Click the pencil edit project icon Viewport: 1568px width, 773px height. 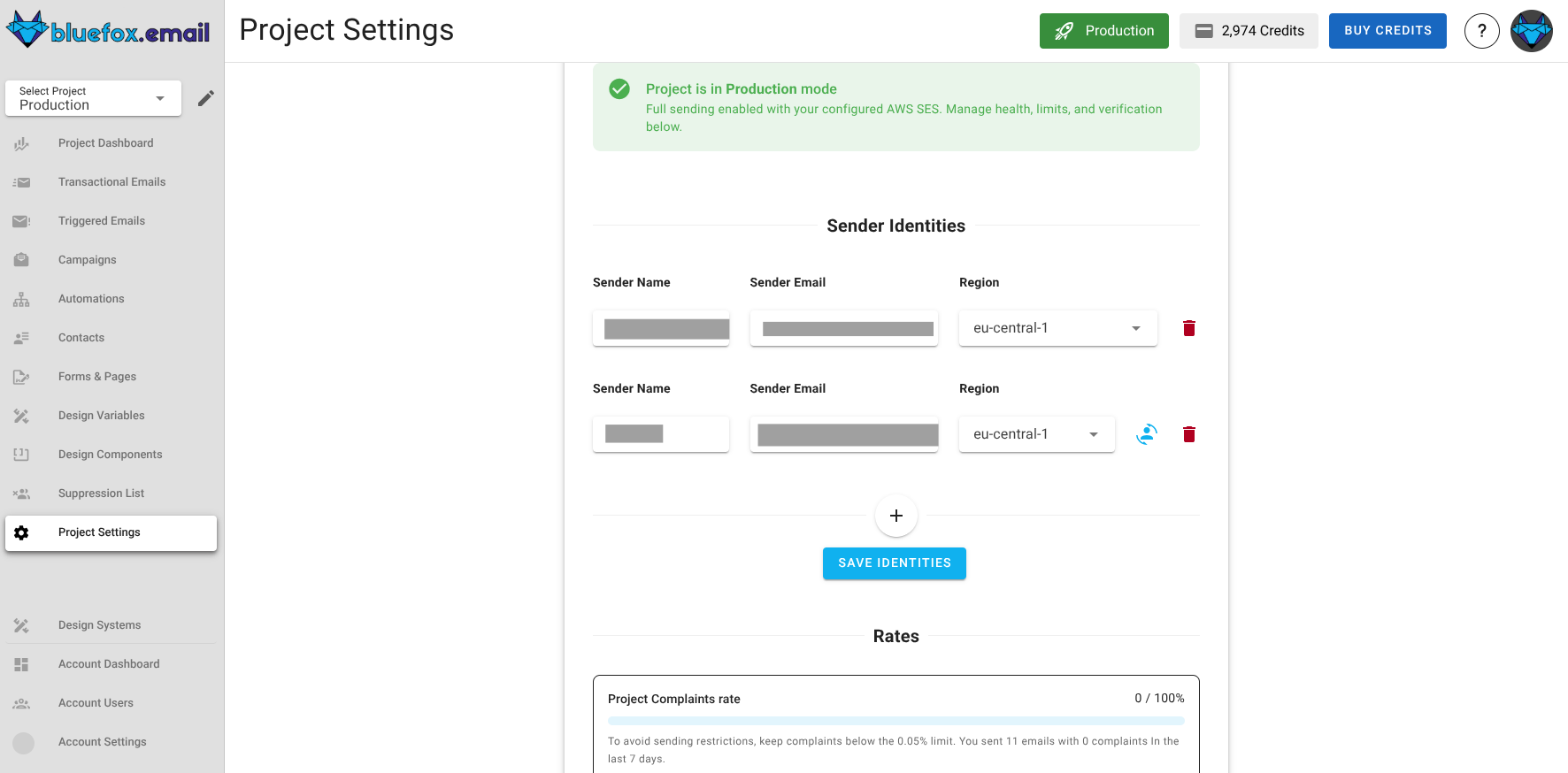[x=205, y=98]
